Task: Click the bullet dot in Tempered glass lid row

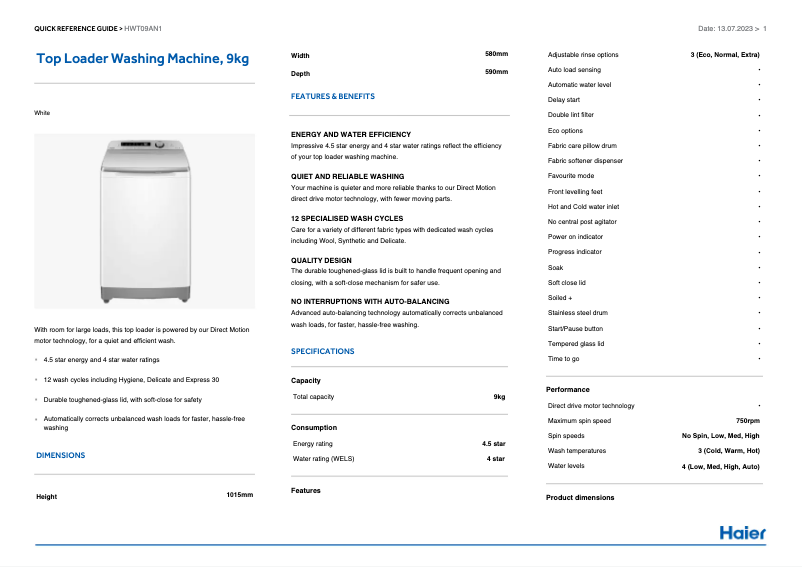Action: pyautogui.click(x=759, y=344)
